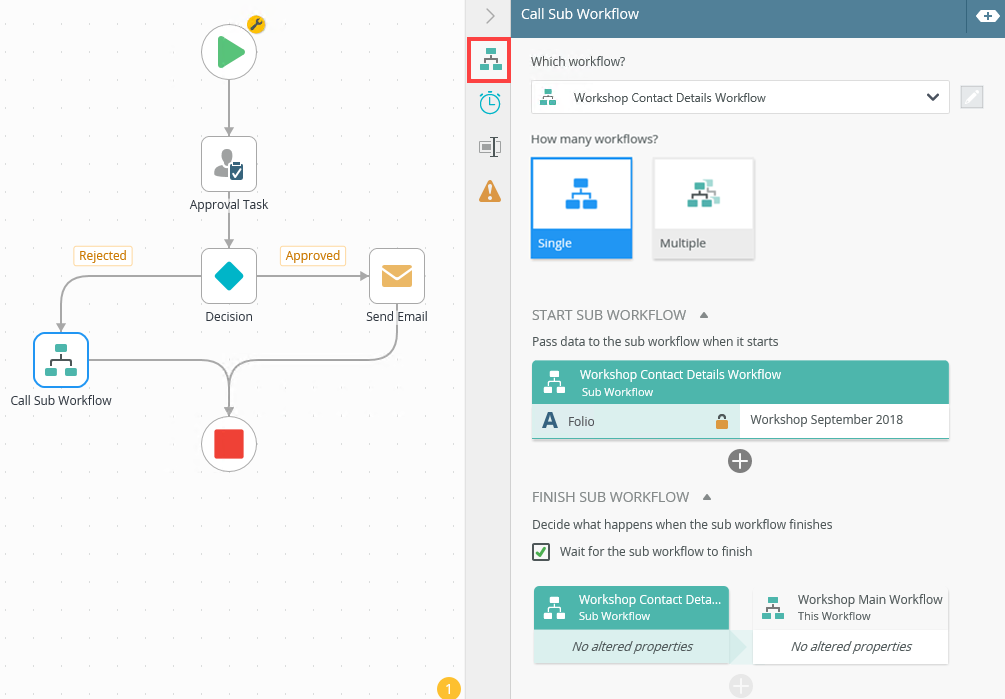Choose the Multiple workflows option

703,208
